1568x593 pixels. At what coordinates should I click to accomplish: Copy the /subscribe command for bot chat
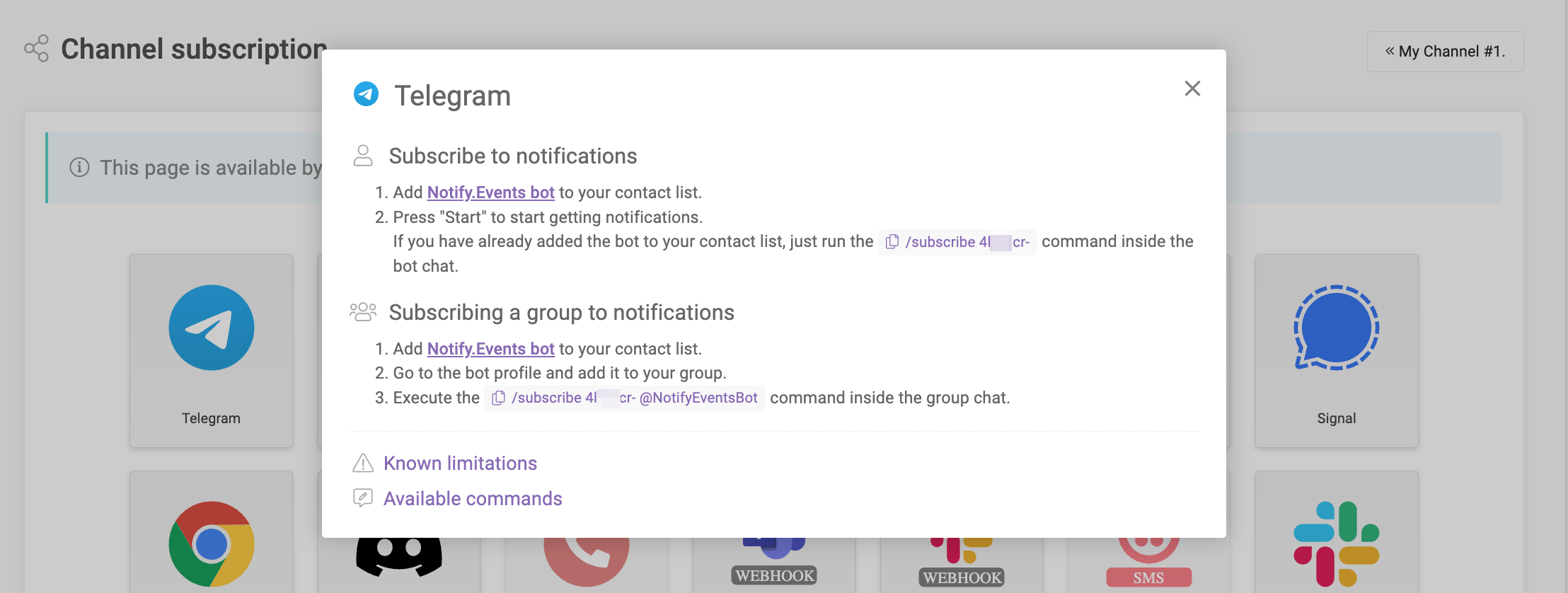coord(892,242)
